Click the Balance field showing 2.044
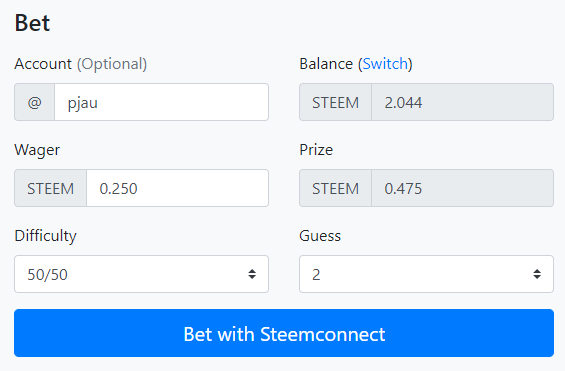 coord(463,102)
